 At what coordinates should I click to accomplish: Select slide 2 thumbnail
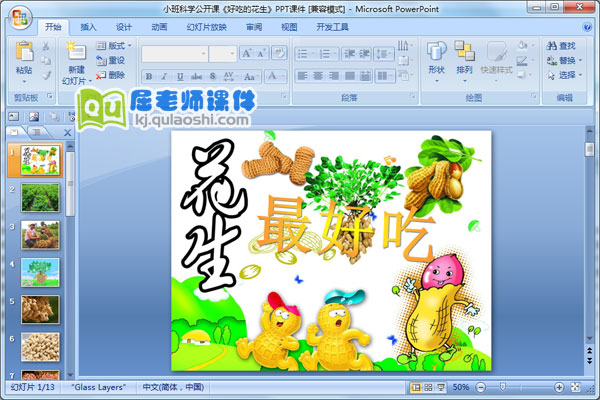point(40,198)
